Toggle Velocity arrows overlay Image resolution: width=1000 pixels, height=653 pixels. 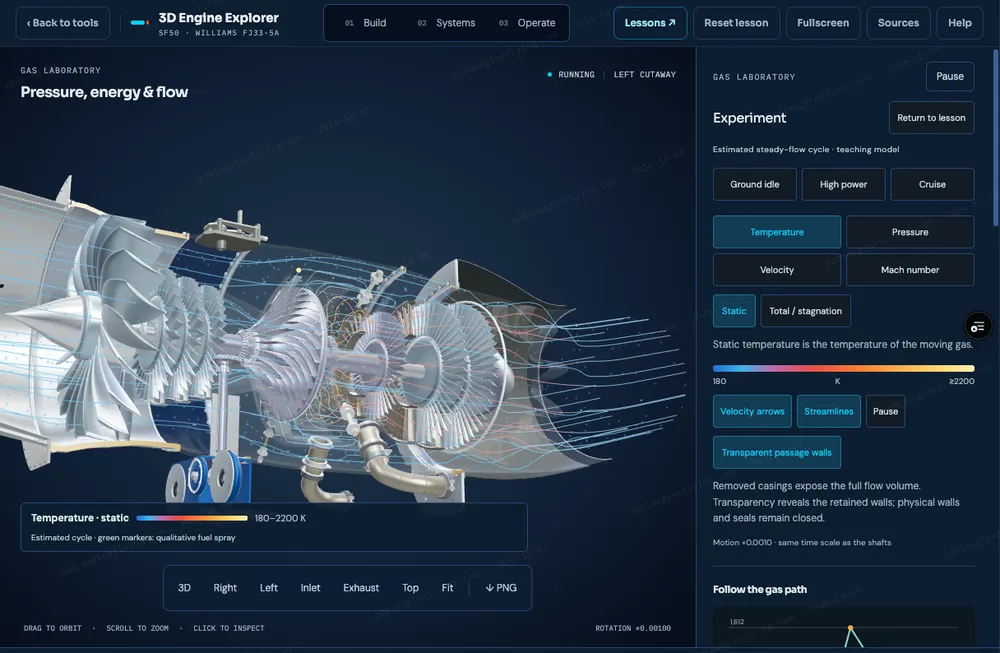point(752,411)
